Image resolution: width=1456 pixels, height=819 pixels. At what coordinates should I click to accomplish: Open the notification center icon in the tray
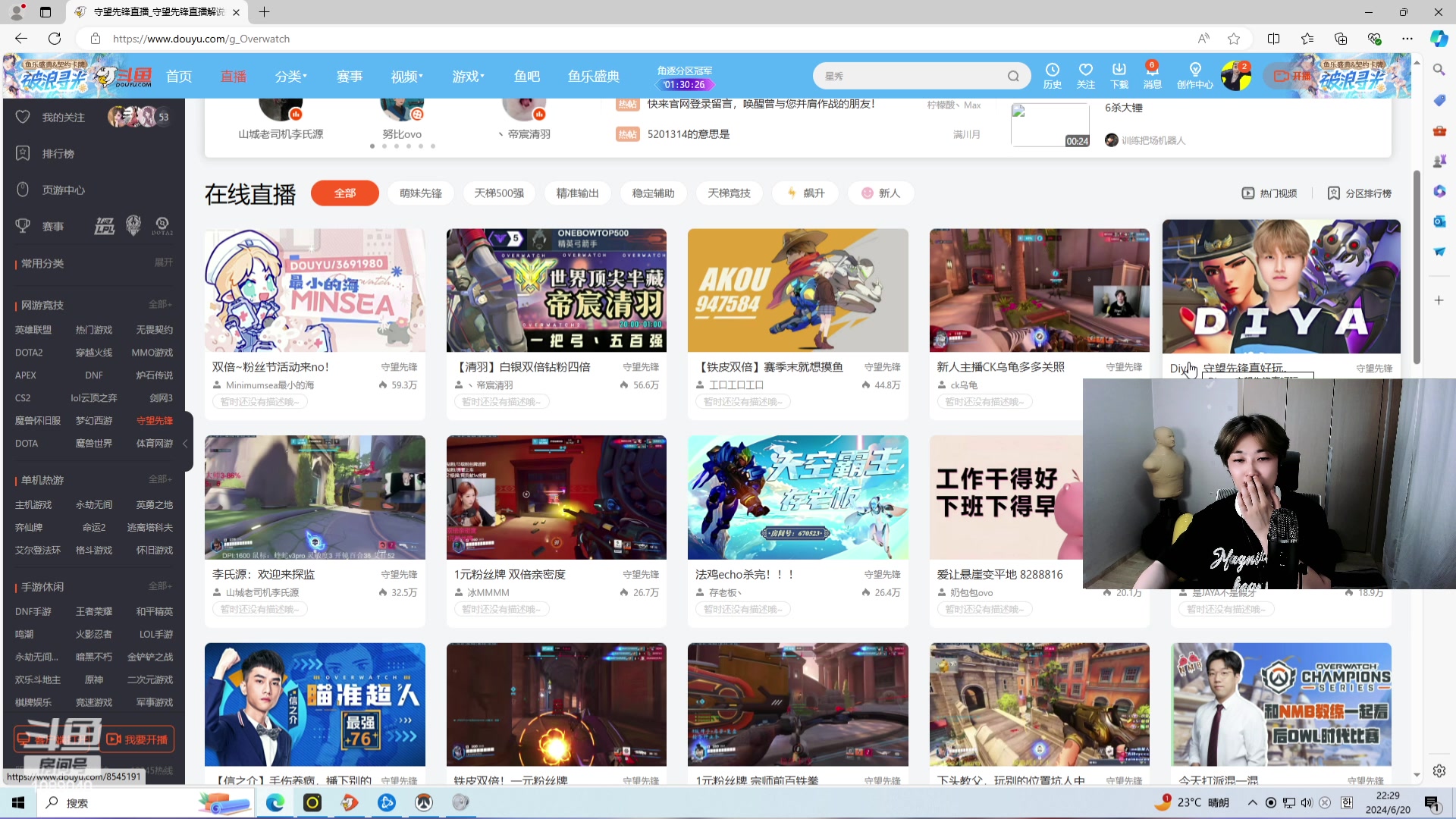pyautogui.click(x=1432, y=802)
